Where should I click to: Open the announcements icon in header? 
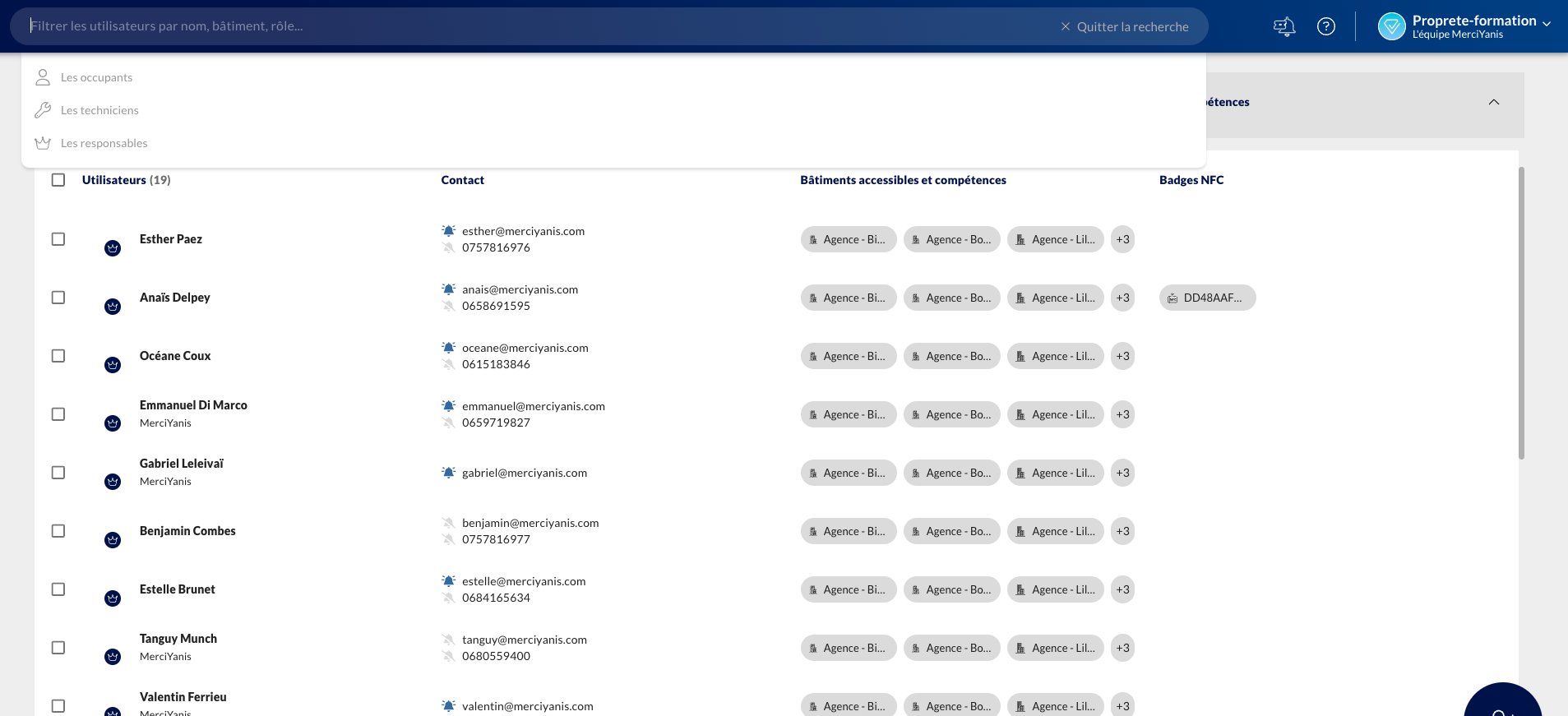coord(1284,26)
